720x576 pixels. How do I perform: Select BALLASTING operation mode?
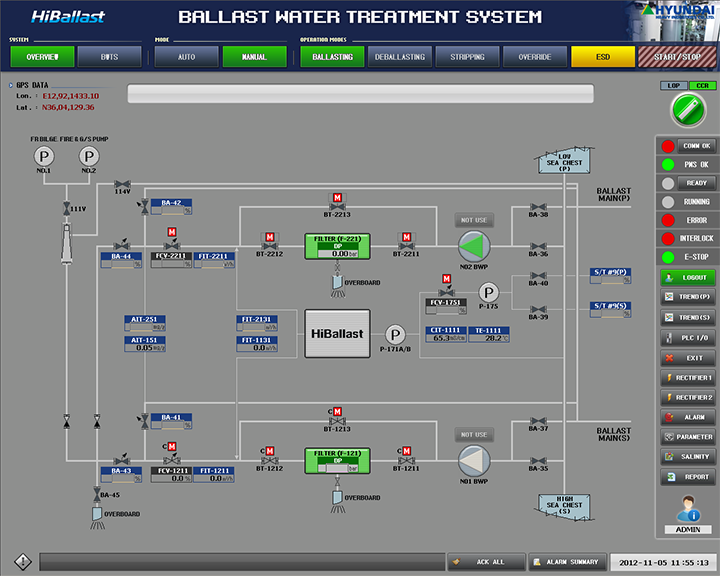pyautogui.click(x=332, y=57)
